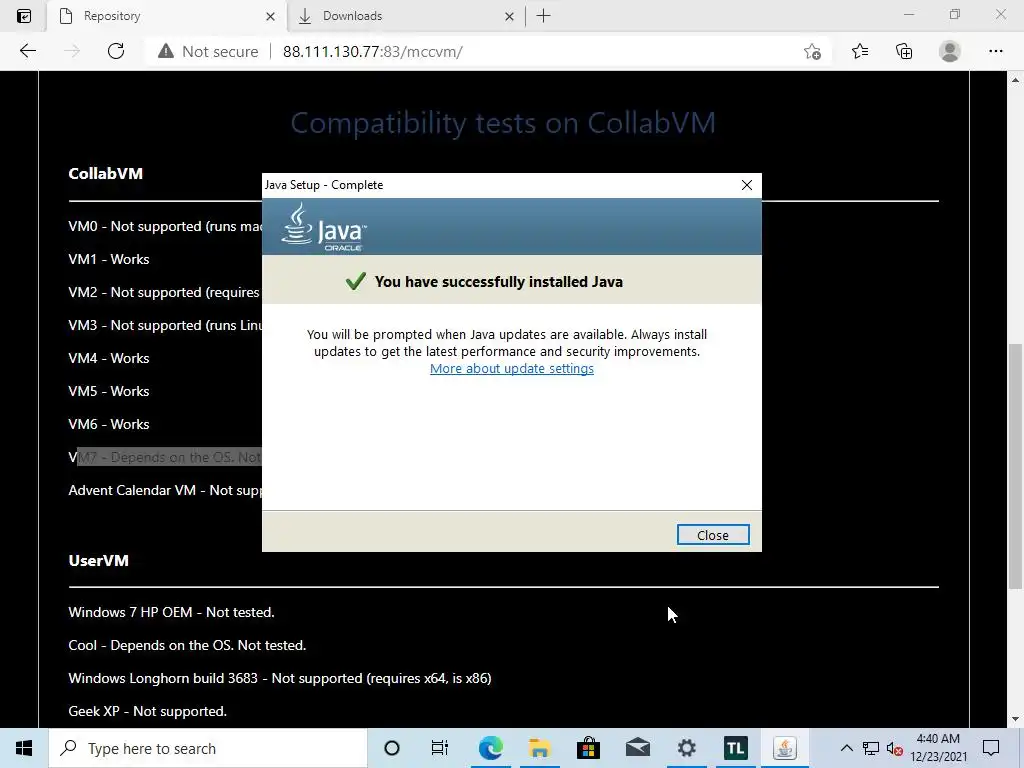
Task: Close the Downloads tab
Action: click(x=509, y=16)
